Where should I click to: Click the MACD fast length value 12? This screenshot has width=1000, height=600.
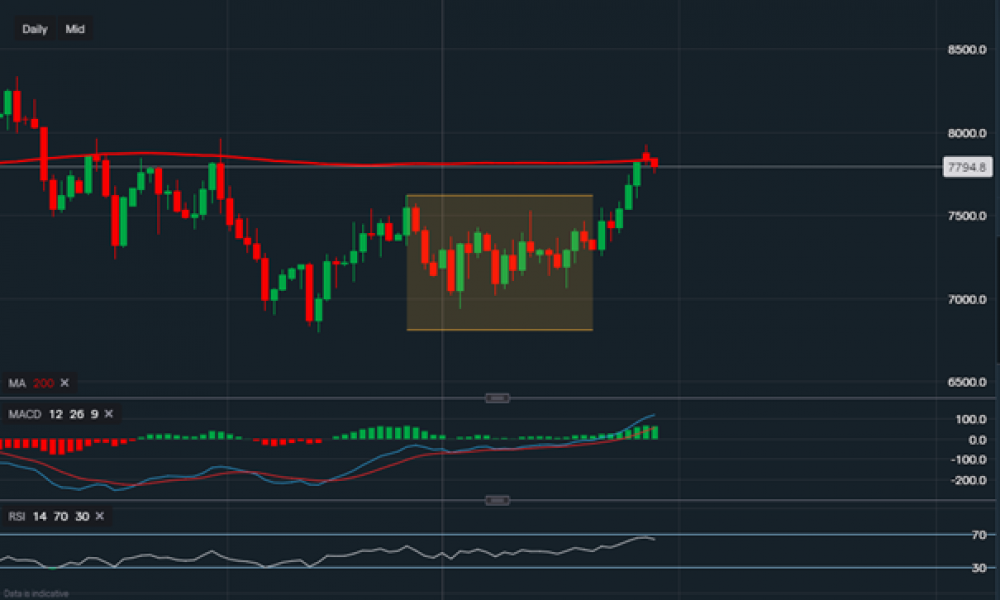tap(56, 413)
